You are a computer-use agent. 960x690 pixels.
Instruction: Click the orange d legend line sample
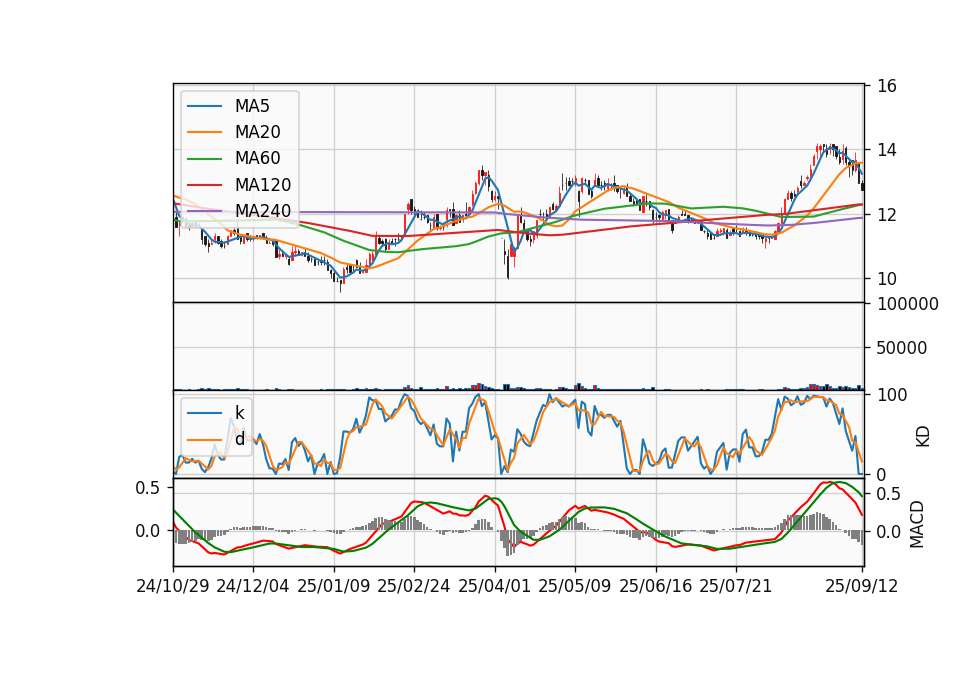[x=204, y=440]
